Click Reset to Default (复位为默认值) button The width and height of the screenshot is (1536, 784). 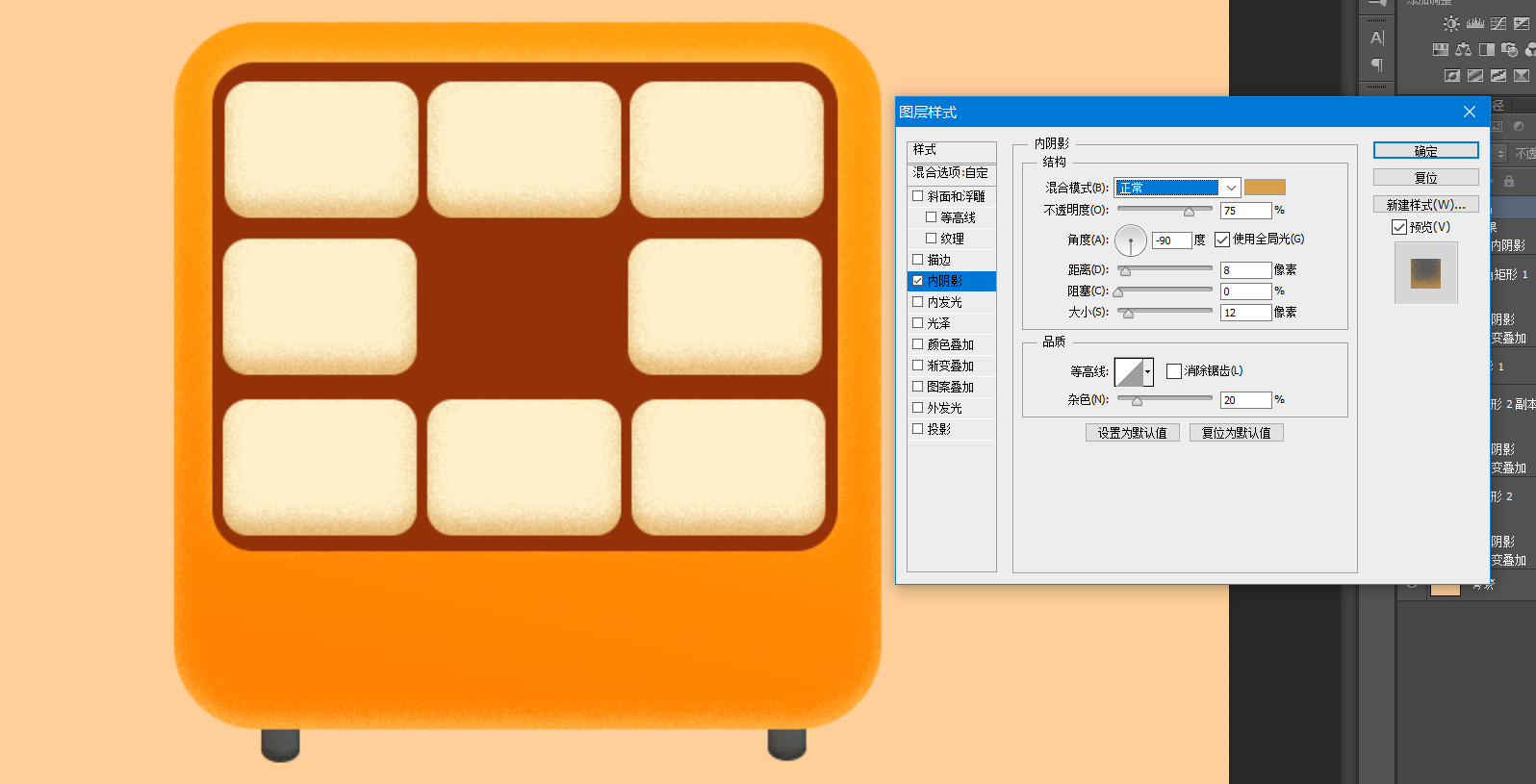(1237, 433)
